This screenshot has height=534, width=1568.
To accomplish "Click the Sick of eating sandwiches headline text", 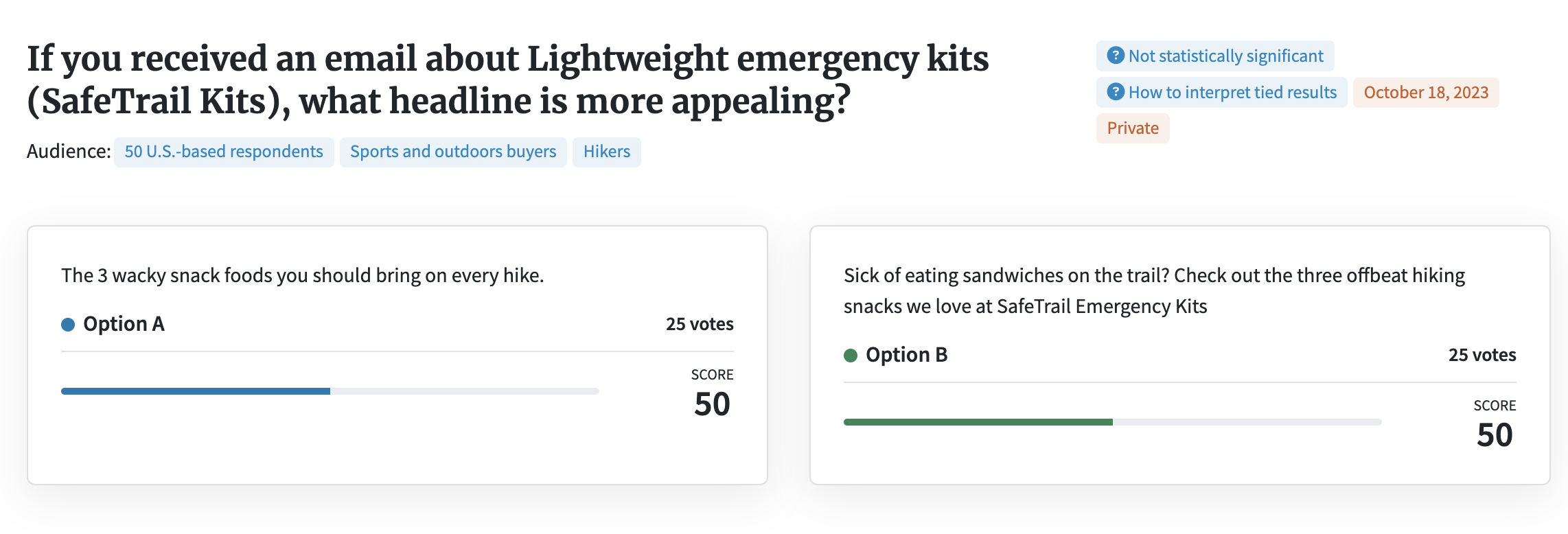I will 1154,291.
